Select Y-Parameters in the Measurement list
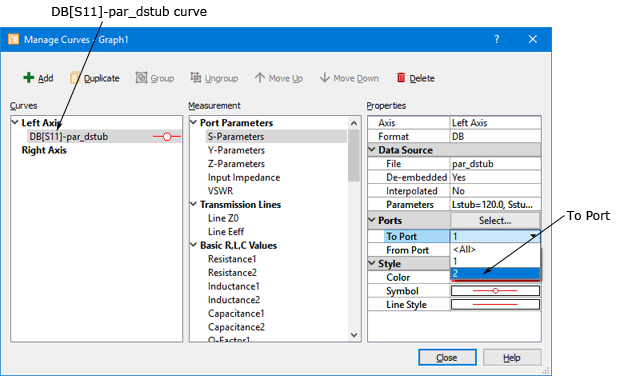 pos(236,150)
